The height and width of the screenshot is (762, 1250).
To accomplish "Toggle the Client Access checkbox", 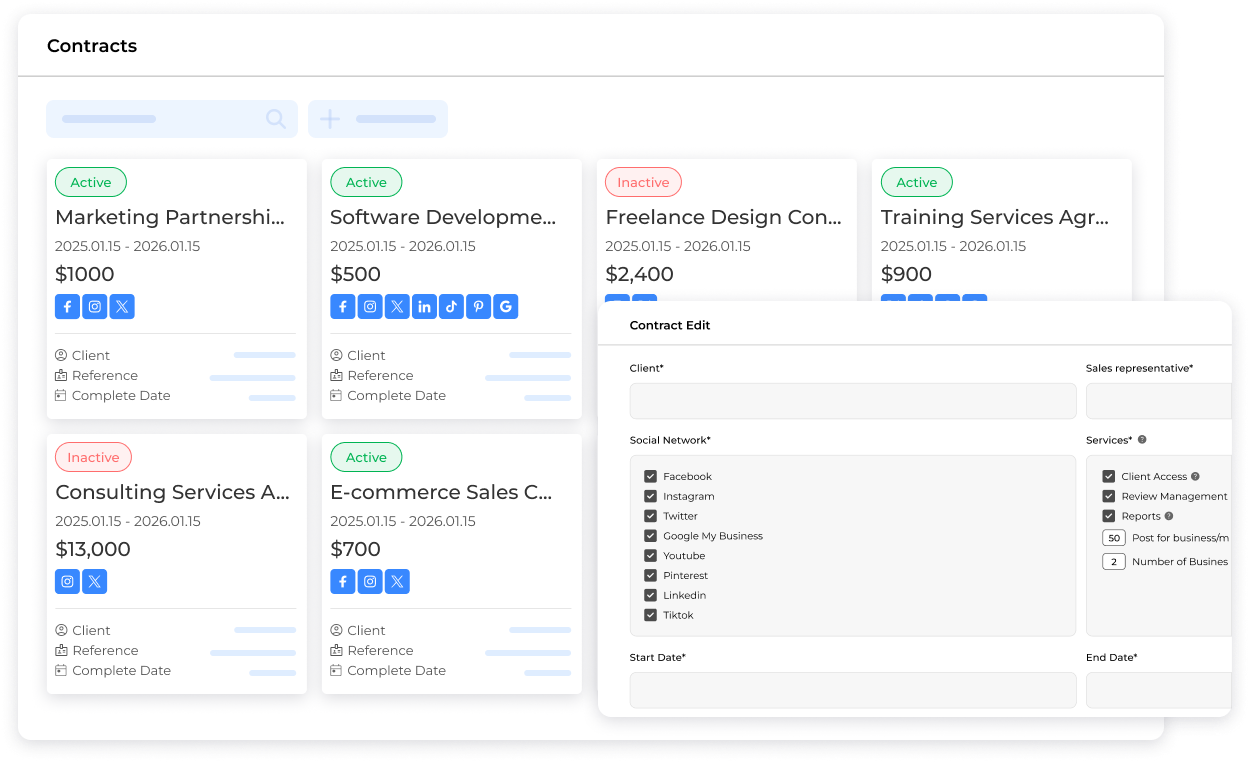I will 1109,477.
